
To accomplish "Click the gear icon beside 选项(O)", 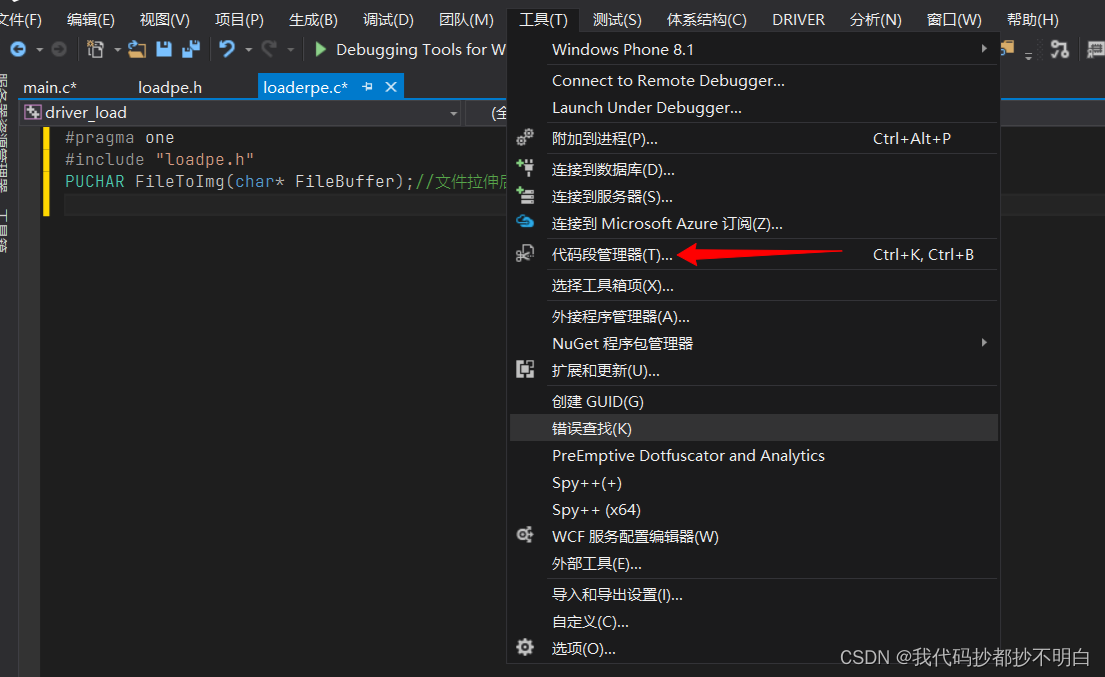I will (x=525, y=648).
